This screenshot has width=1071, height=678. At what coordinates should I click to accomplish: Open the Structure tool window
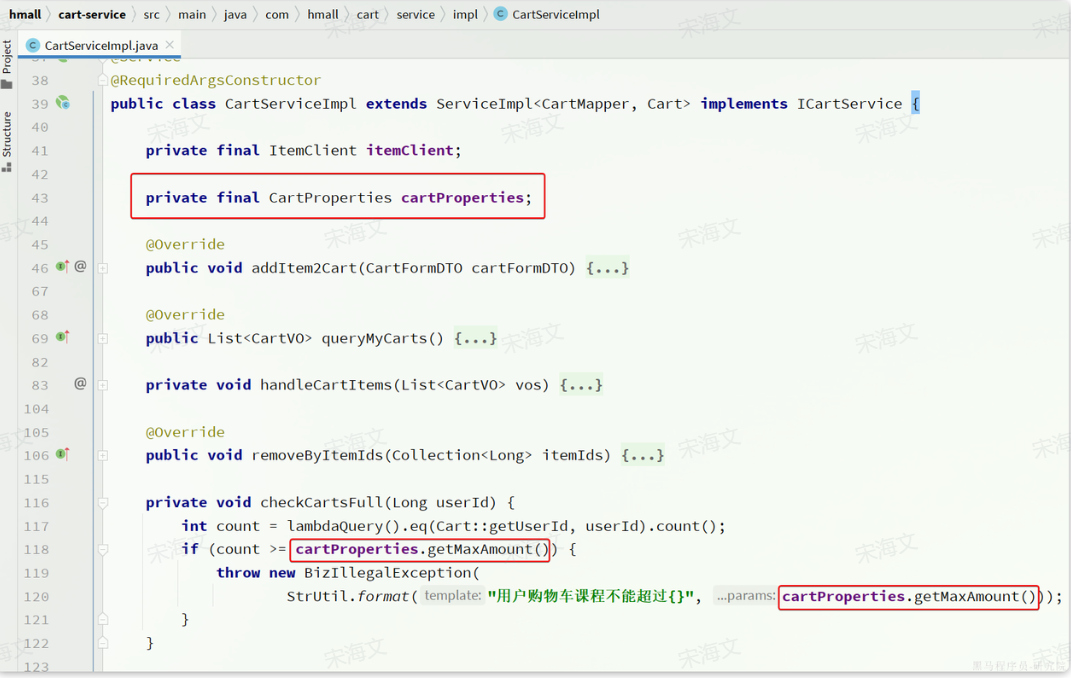pos(7,142)
